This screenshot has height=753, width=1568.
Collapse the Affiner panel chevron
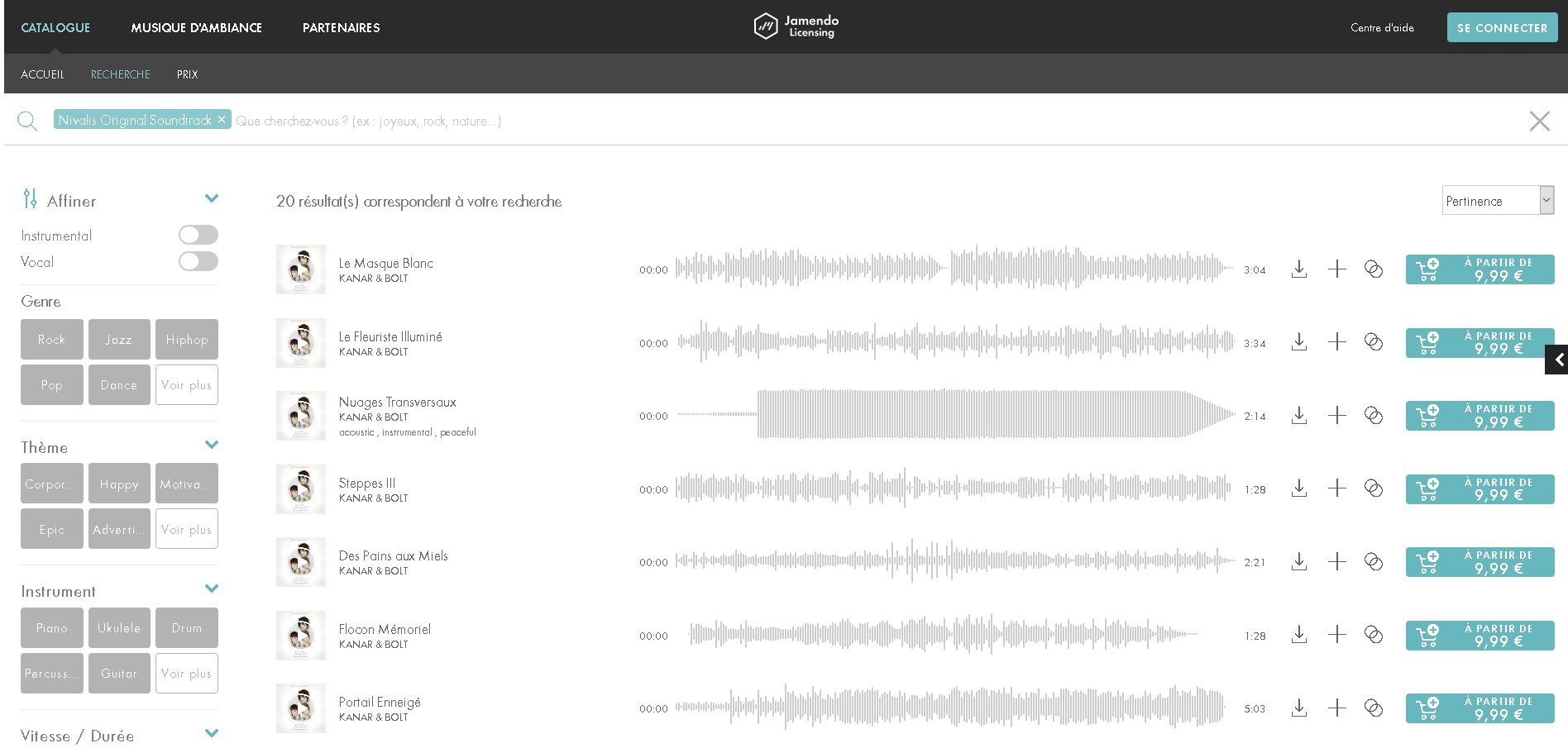coord(212,198)
